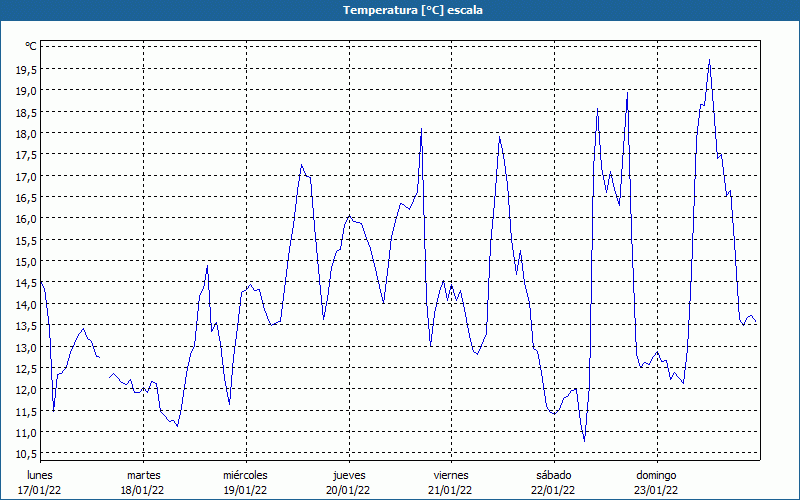This screenshot has height=500, width=800.
Task: Click the 22/01/22 date label
Action: point(553,490)
